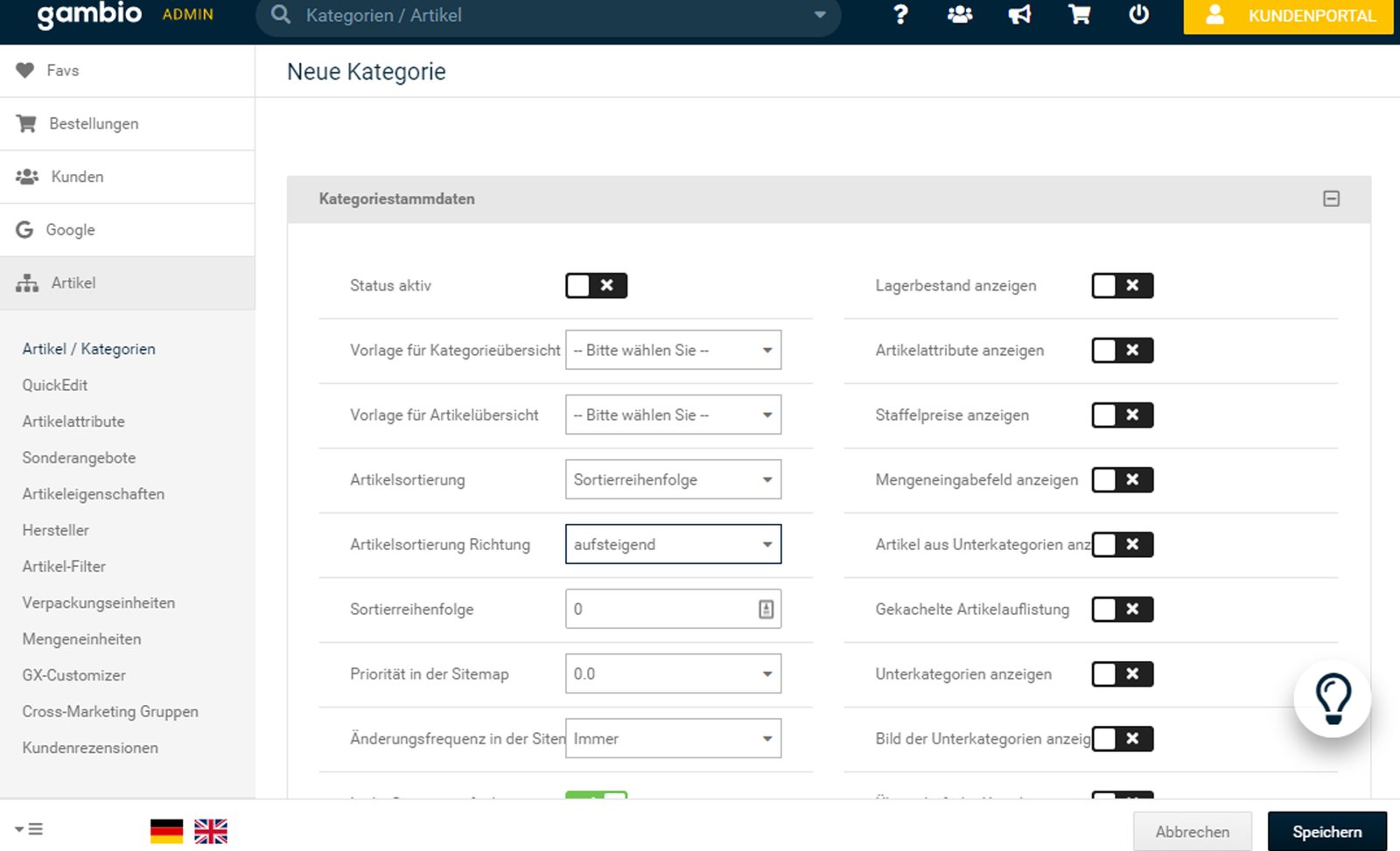Open the users group icon in header
1400x851 pixels.
coord(960,15)
